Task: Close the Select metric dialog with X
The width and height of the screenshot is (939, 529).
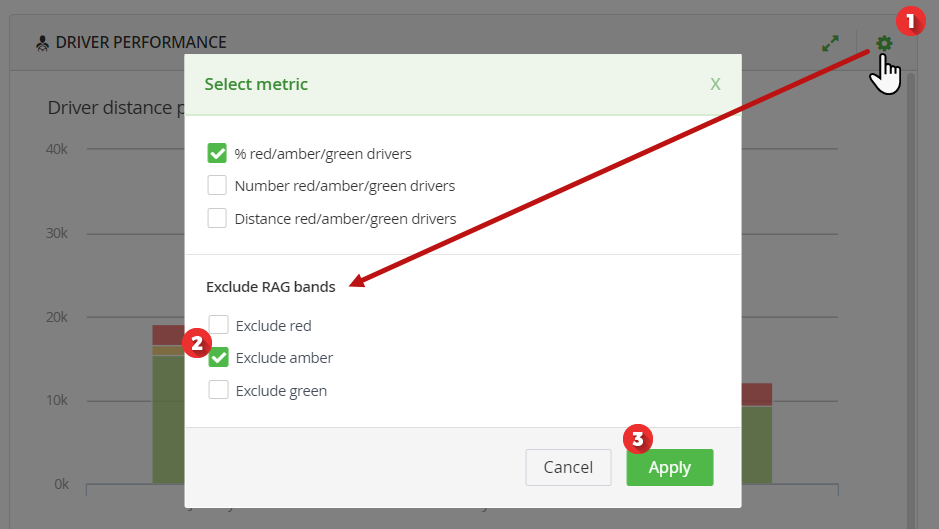Action: [715, 84]
